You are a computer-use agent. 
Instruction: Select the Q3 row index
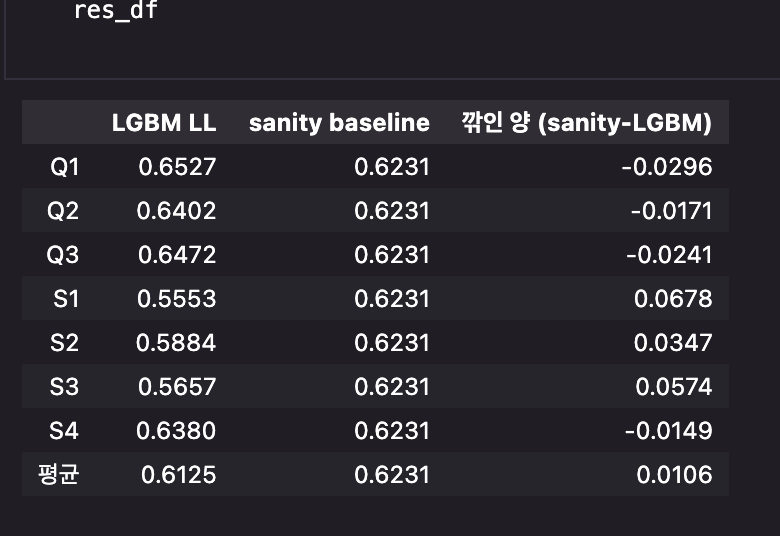point(63,254)
